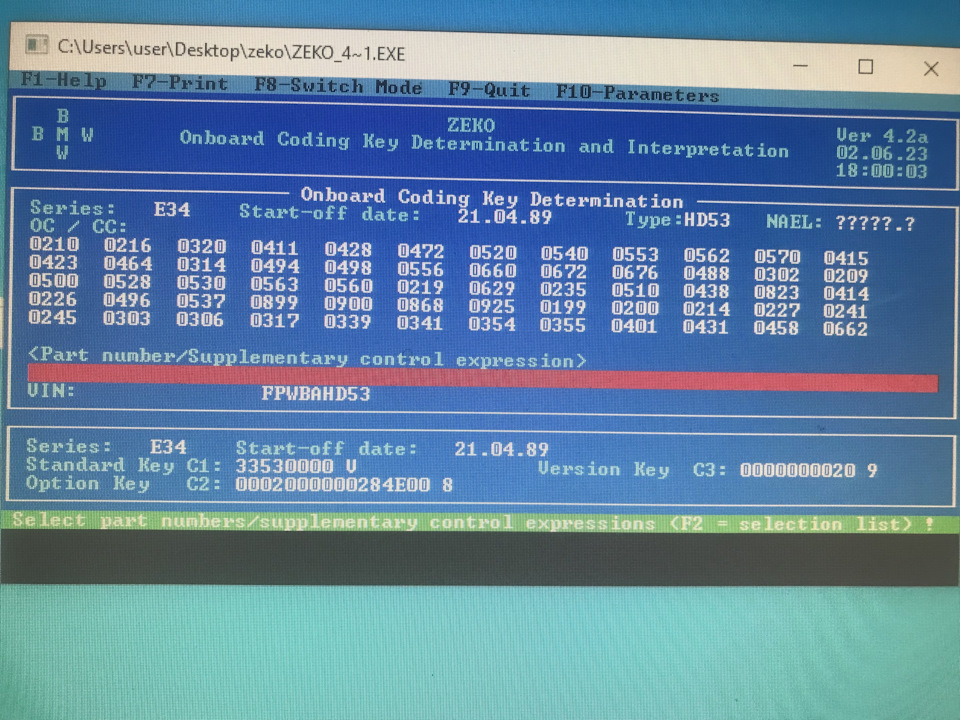Select option code 0570

pyautogui.click(x=777, y=257)
